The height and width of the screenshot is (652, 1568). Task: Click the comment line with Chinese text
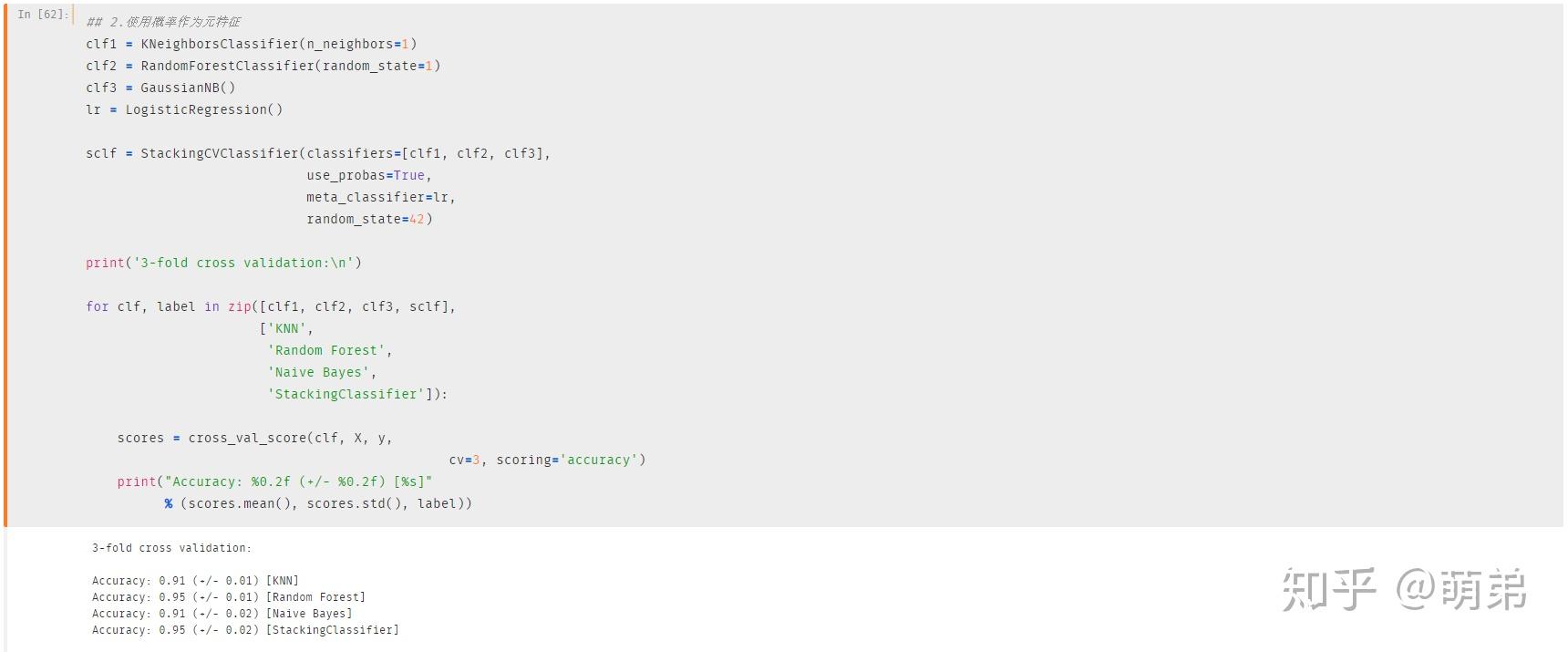(163, 22)
